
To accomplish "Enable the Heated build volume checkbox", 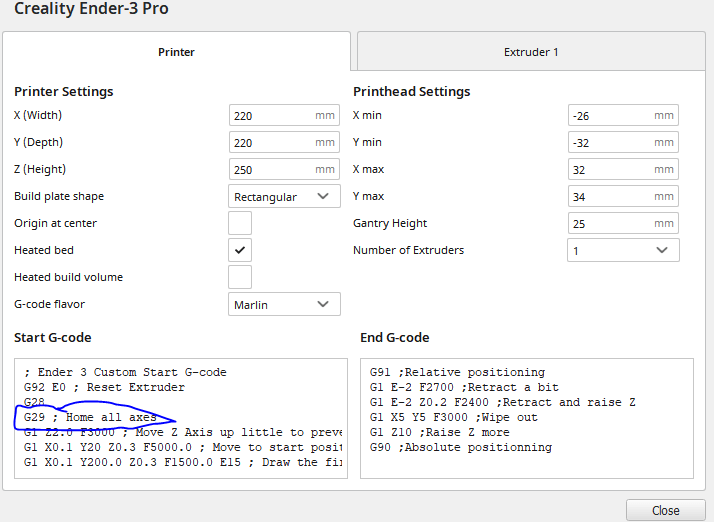I will click(240, 277).
